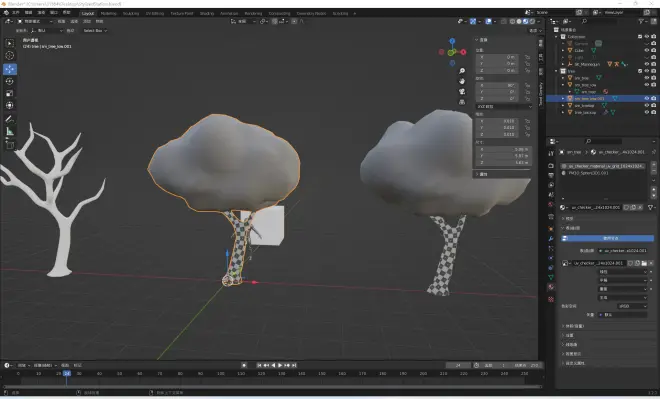Click the current frame field in timeline

458,365
